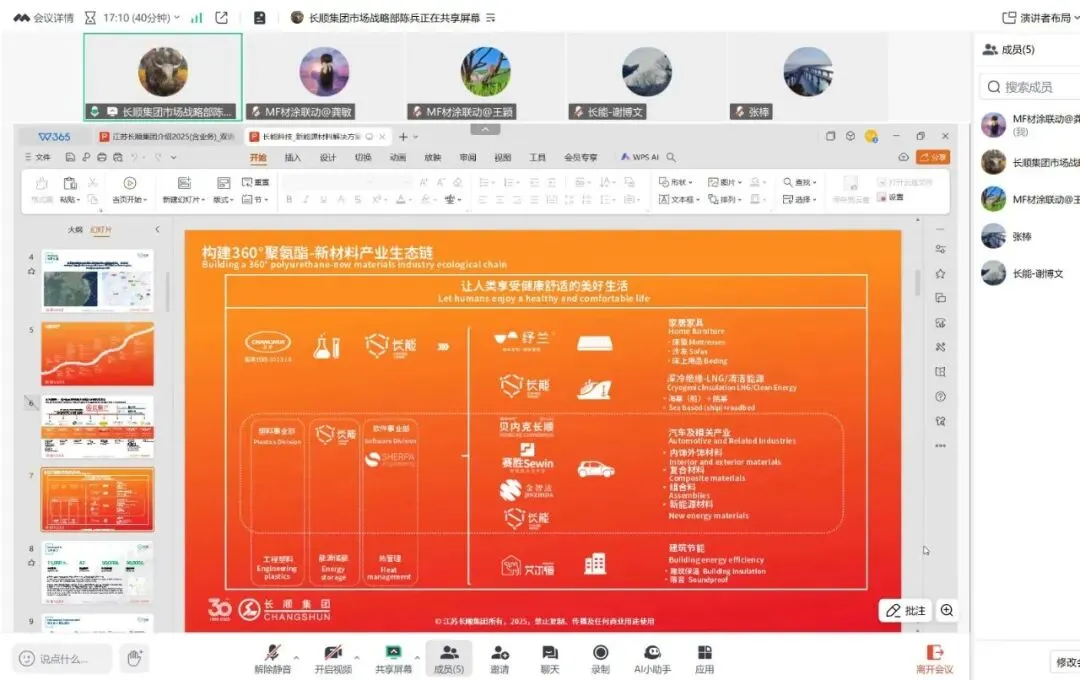Screen dimensions: 1080x680
Task: Open the 审阅 review tab in WPS
Action: tap(468, 158)
